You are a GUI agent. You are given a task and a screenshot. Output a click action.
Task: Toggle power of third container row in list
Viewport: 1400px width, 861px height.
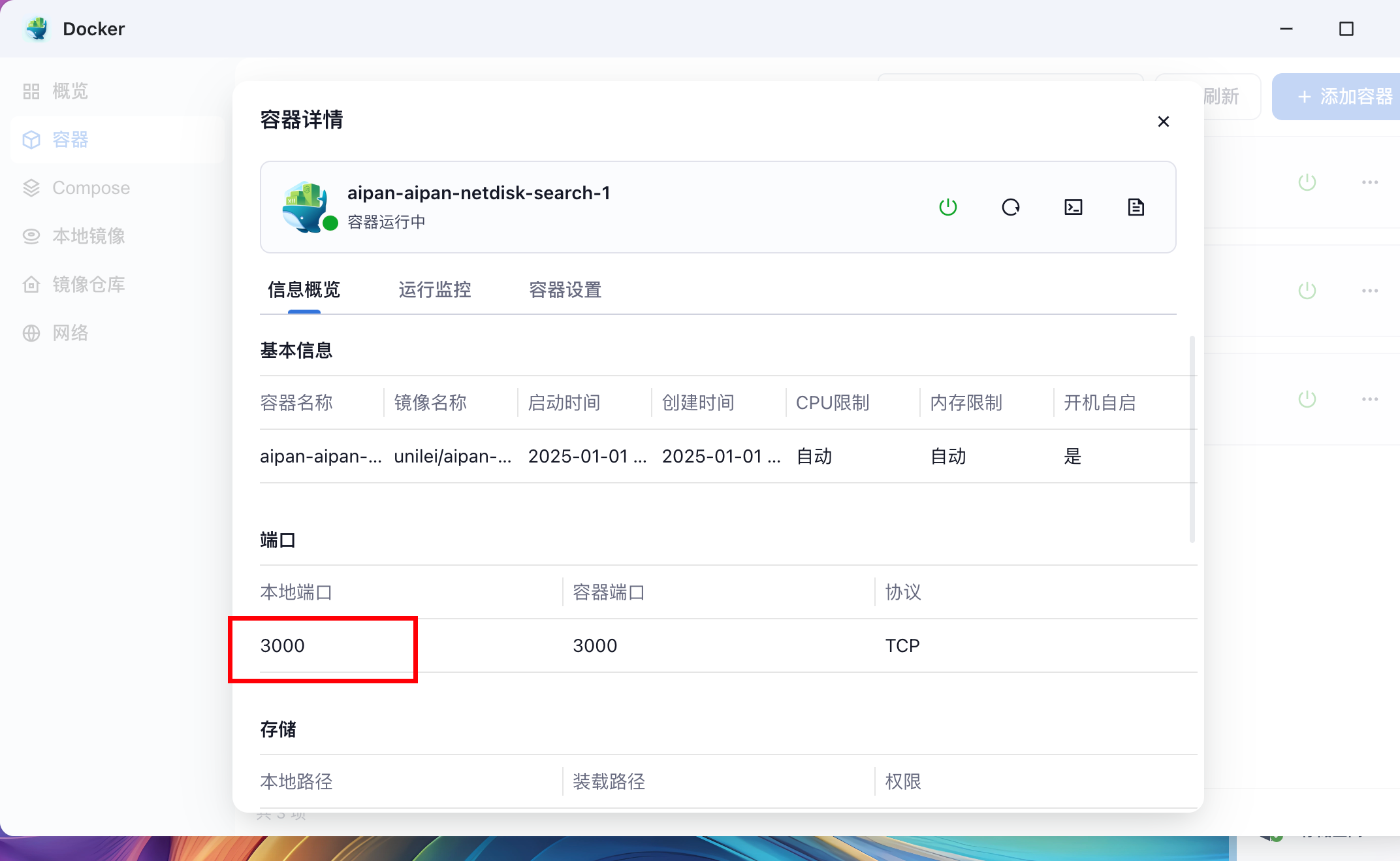(x=1307, y=399)
